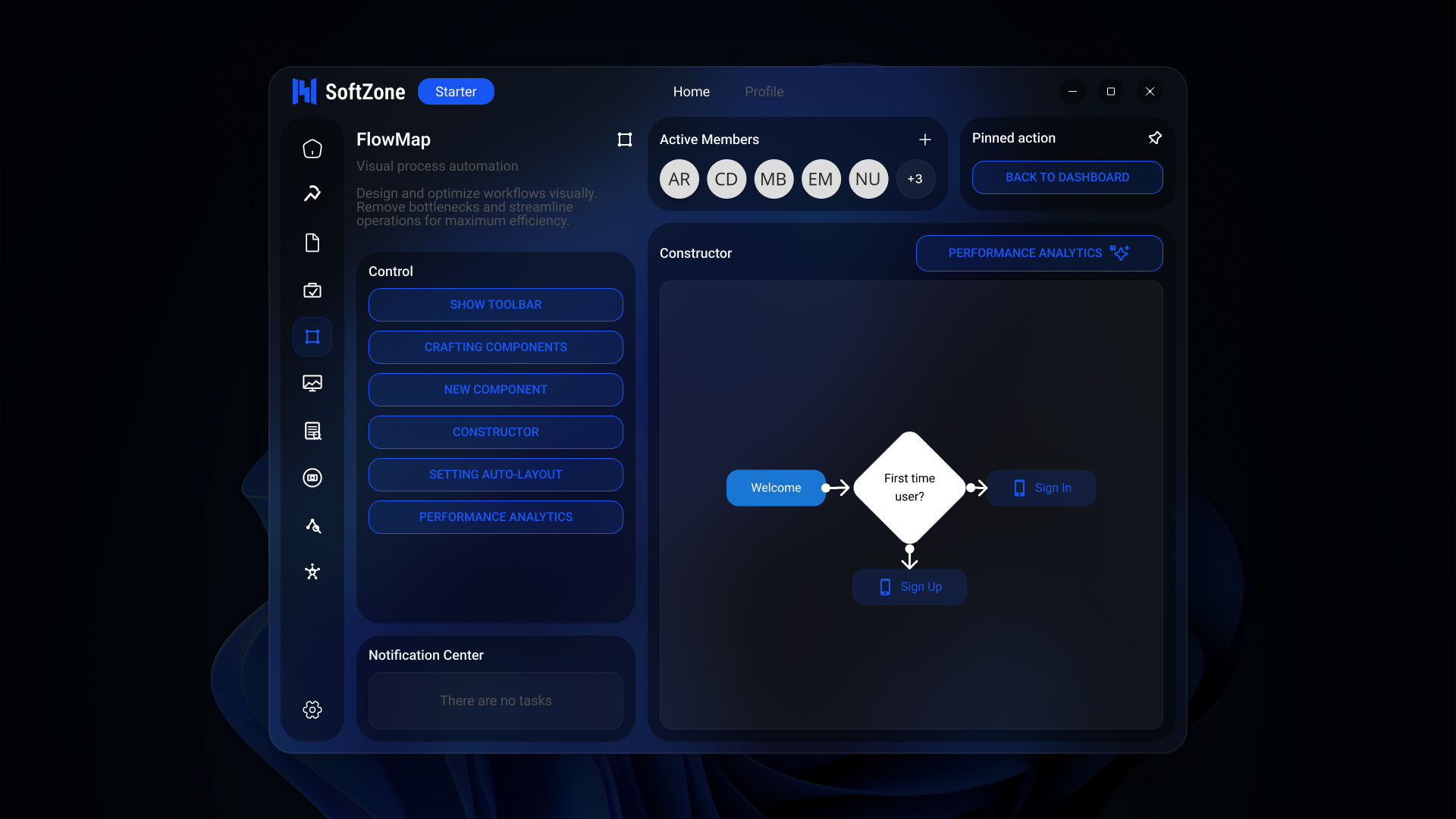Viewport: 1456px width, 819px height.
Task: Switch to the Profile tab
Action: coord(764,91)
